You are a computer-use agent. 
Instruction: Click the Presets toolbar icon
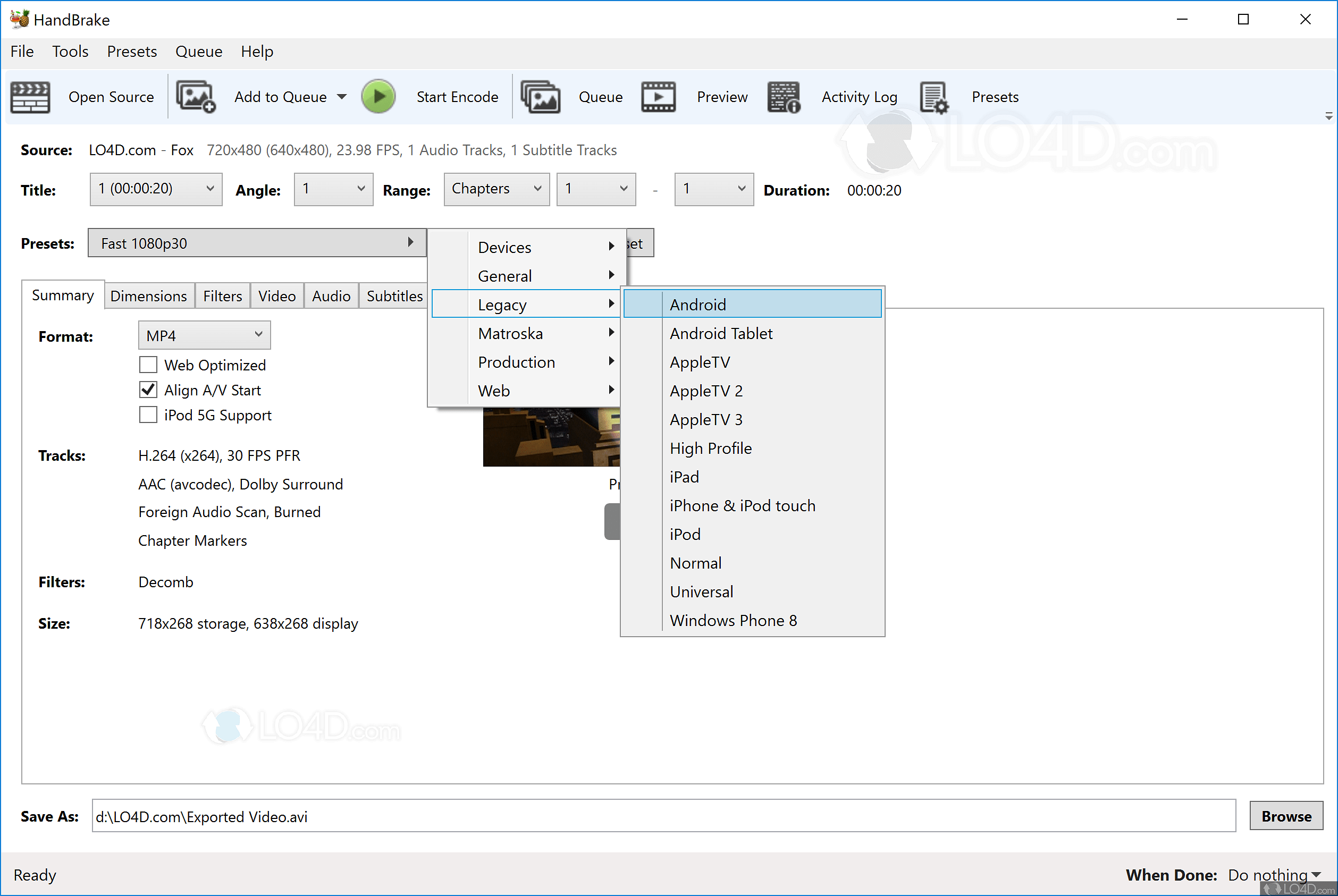click(933, 97)
